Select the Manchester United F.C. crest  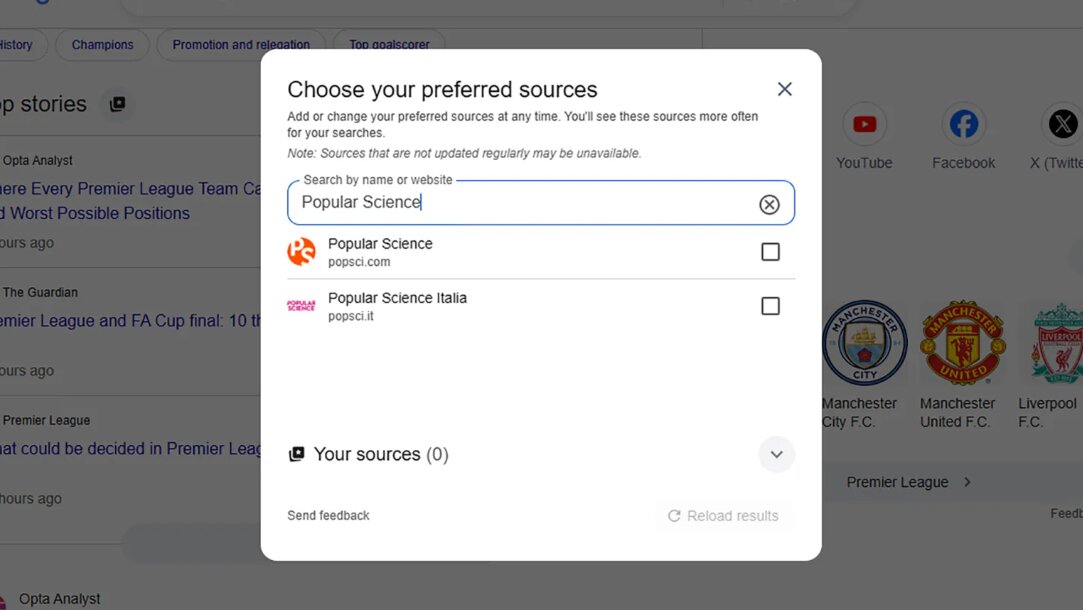click(963, 343)
